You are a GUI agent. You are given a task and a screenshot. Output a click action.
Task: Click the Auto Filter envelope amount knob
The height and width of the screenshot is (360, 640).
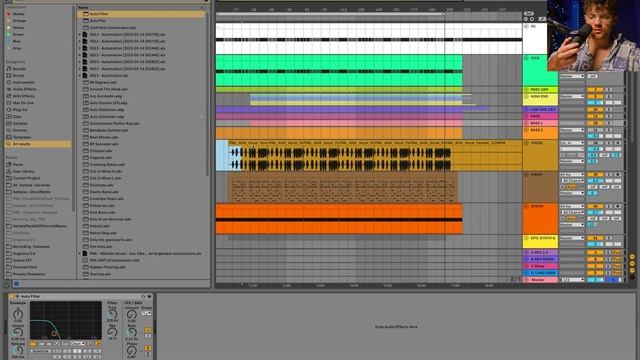point(18,314)
